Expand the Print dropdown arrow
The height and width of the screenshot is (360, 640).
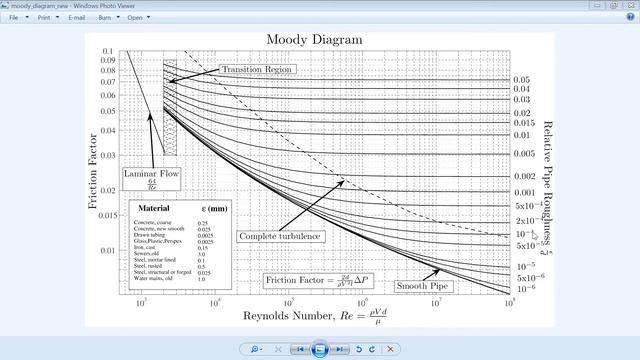click(57, 18)
